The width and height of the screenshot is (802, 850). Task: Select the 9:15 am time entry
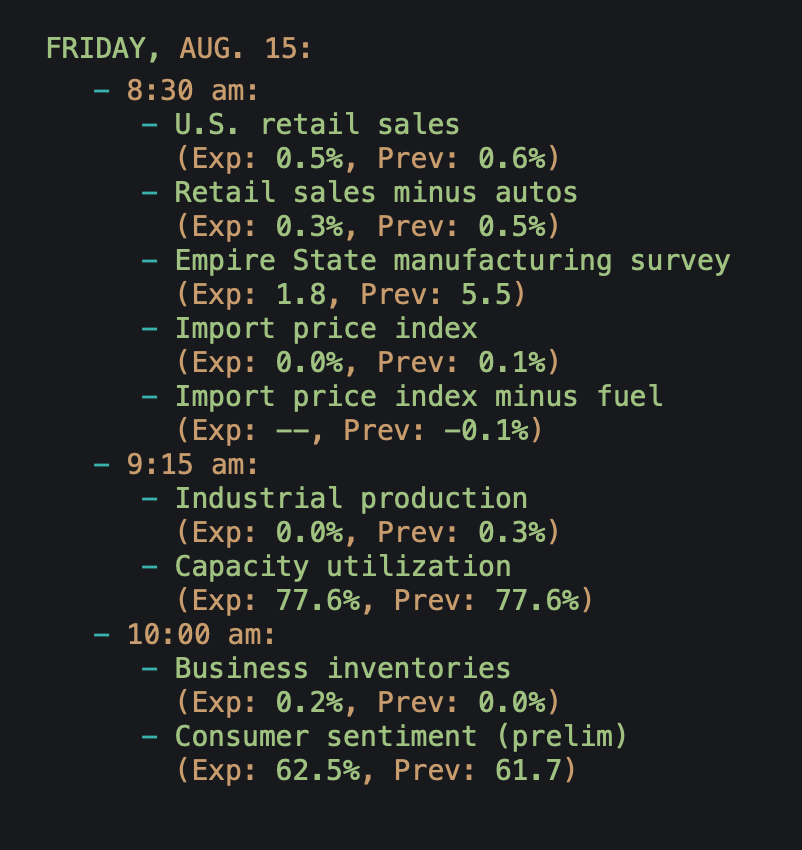[x=192, y=465]
